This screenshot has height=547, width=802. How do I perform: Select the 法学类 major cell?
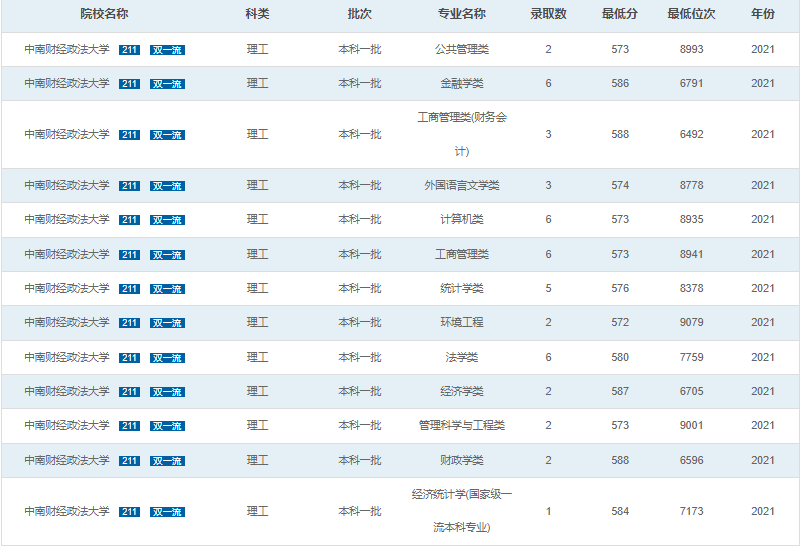[462, 357]
